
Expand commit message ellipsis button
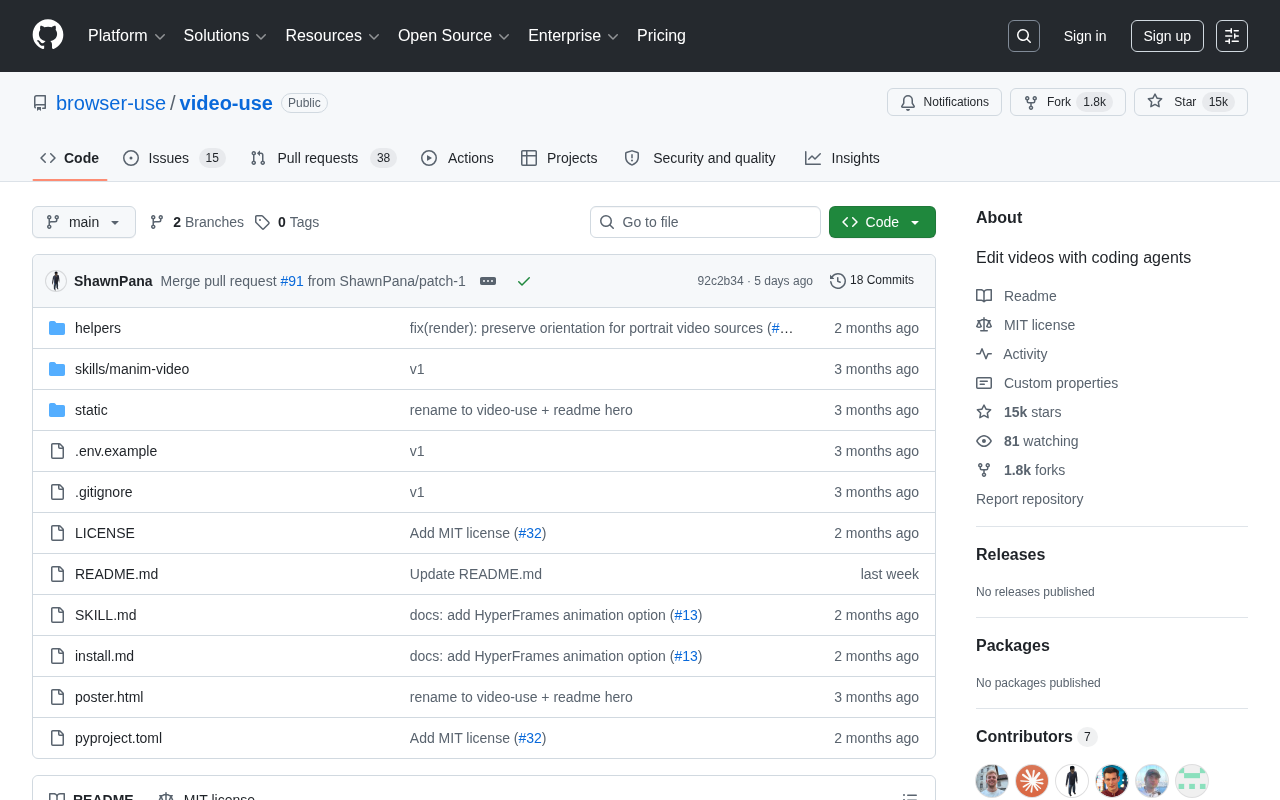[x=488, y=281]
